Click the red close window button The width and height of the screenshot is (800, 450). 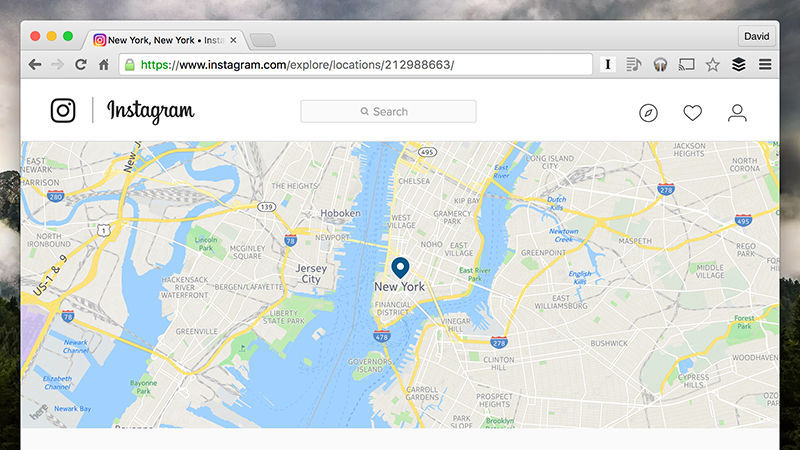35,36
